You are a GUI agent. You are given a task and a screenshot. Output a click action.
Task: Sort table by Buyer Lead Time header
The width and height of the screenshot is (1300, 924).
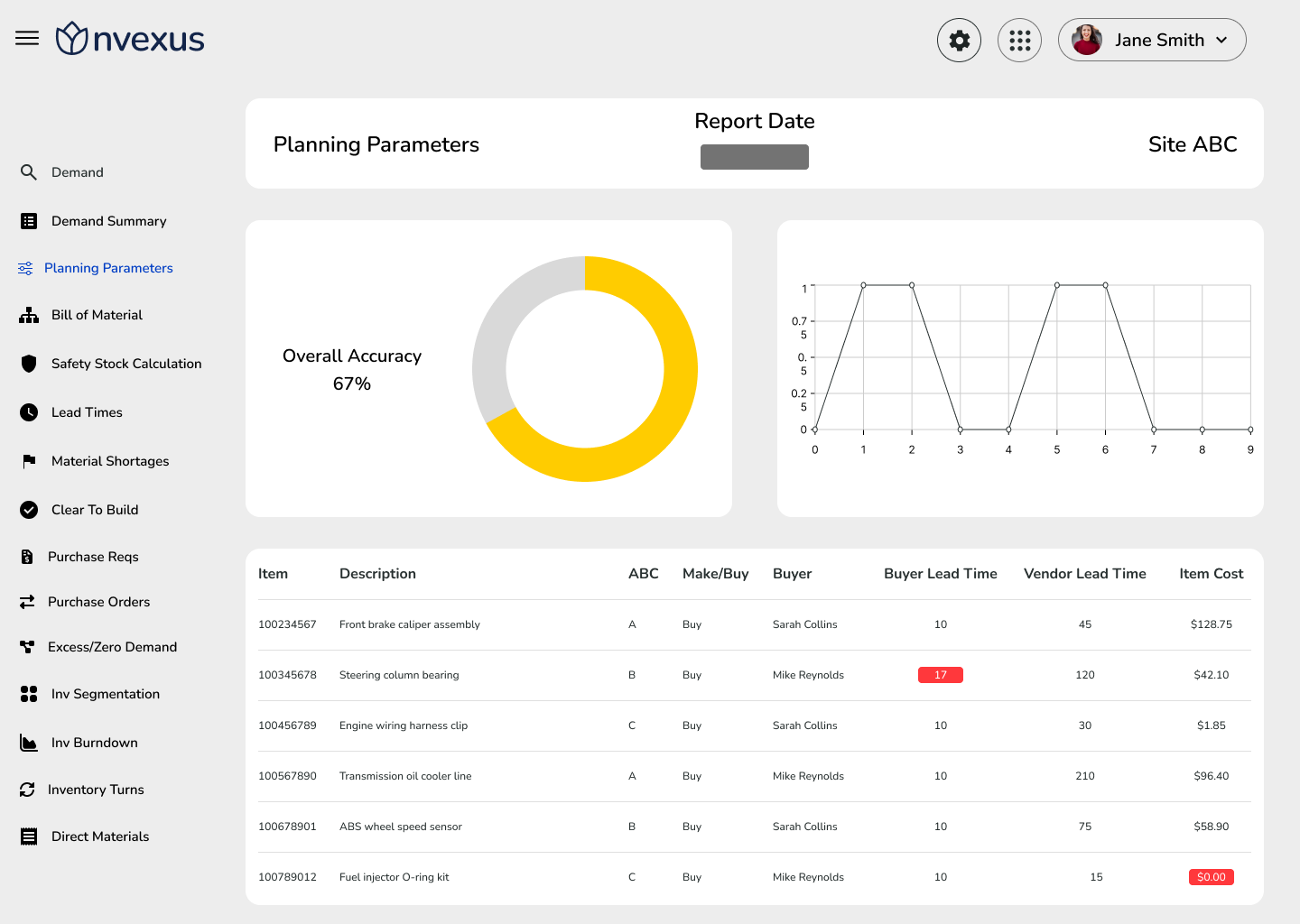(941, 574)
